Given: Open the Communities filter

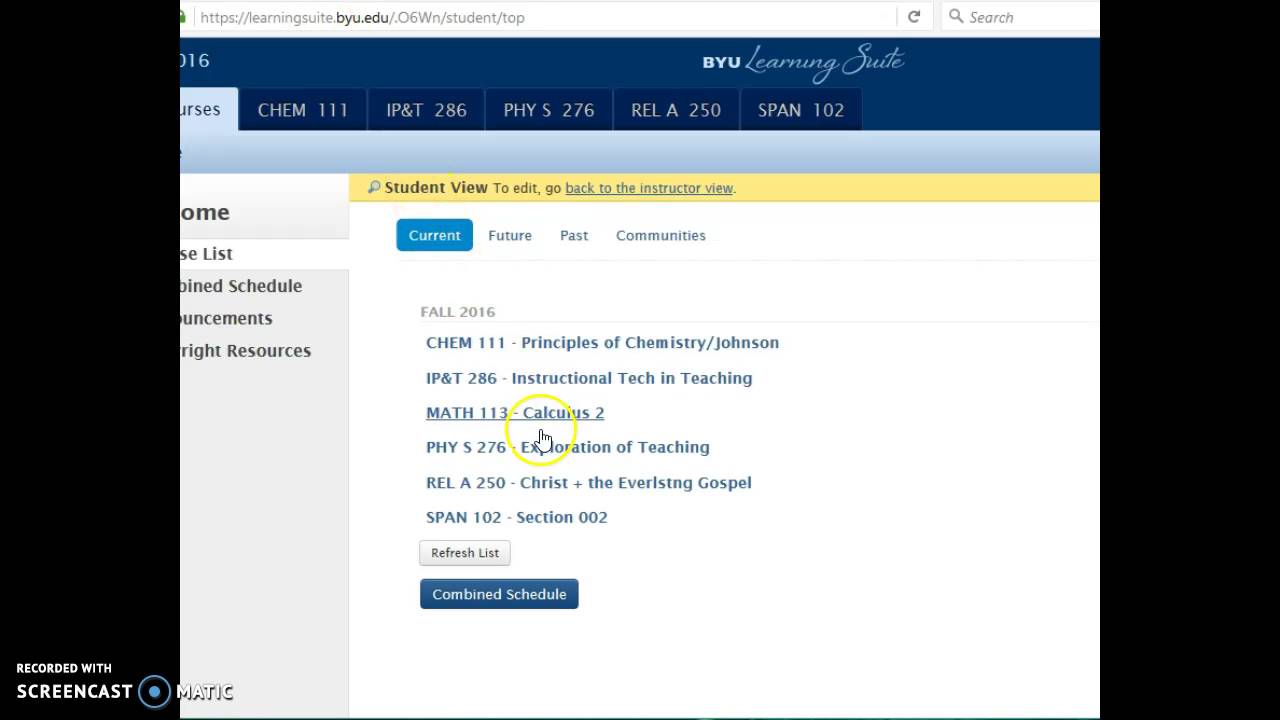Looking at the screenshot, I should (x=661, y=235).
